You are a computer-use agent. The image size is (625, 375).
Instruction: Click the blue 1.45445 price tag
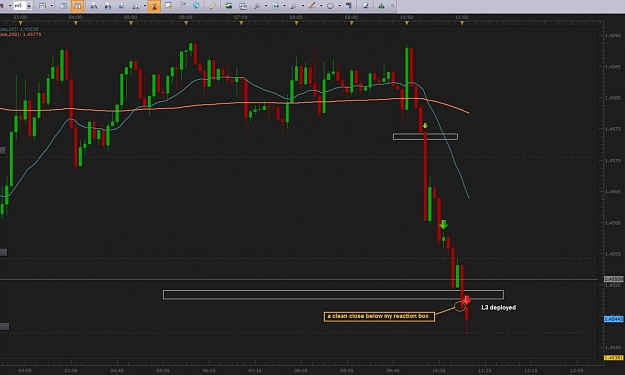coord(613,319)
